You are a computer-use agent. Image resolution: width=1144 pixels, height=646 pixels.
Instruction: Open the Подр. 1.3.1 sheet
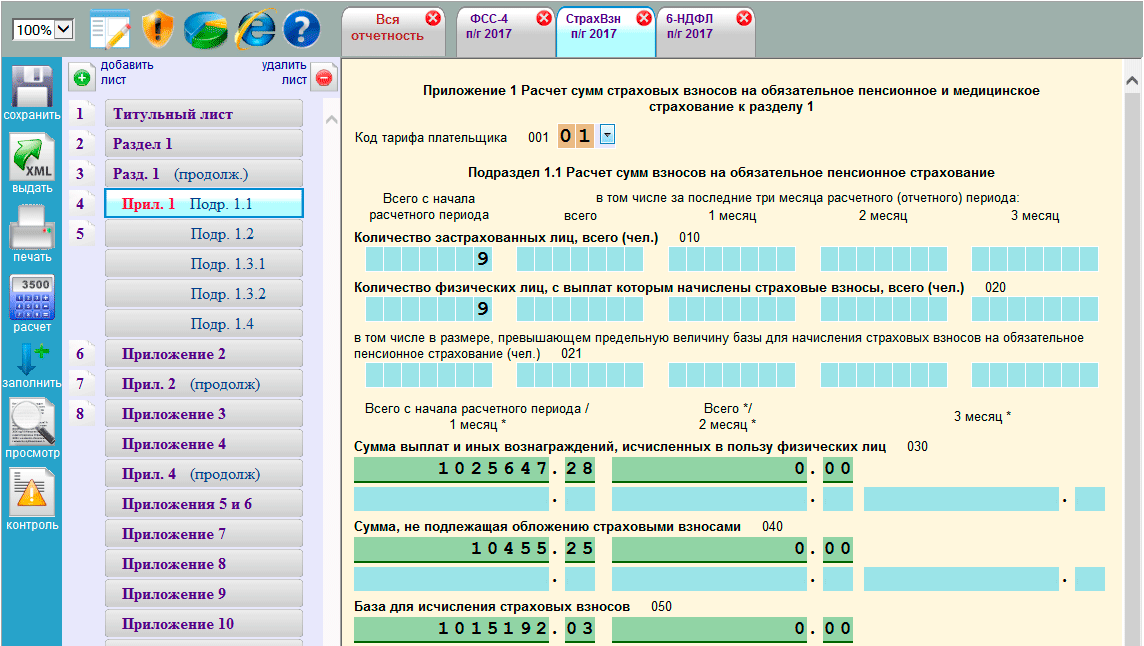click(x=204, y=264)
